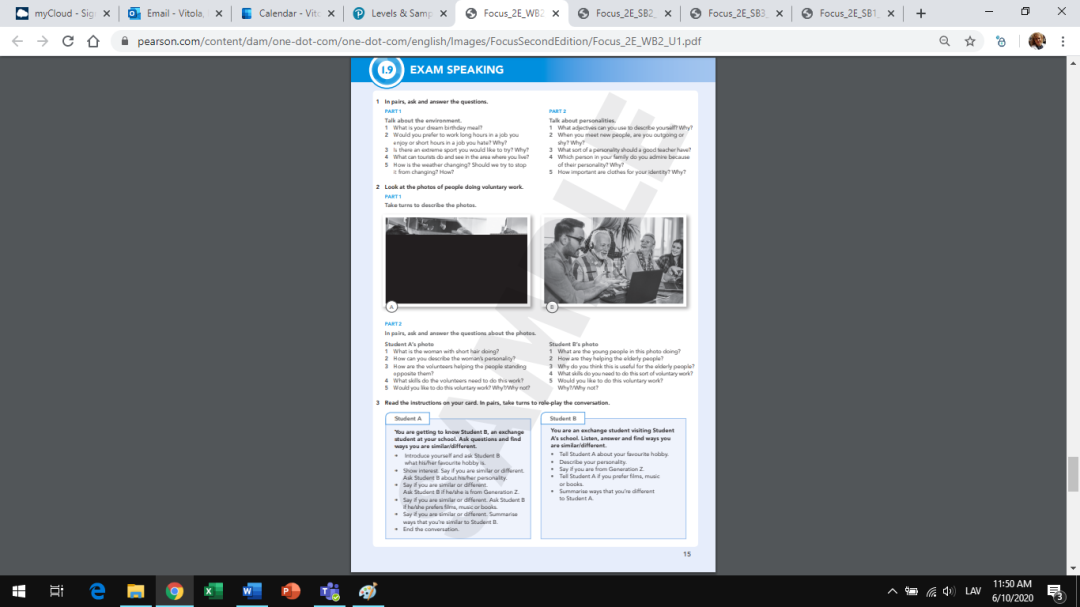Switch to the Email - Vitola tab

(x=174, y=13)
